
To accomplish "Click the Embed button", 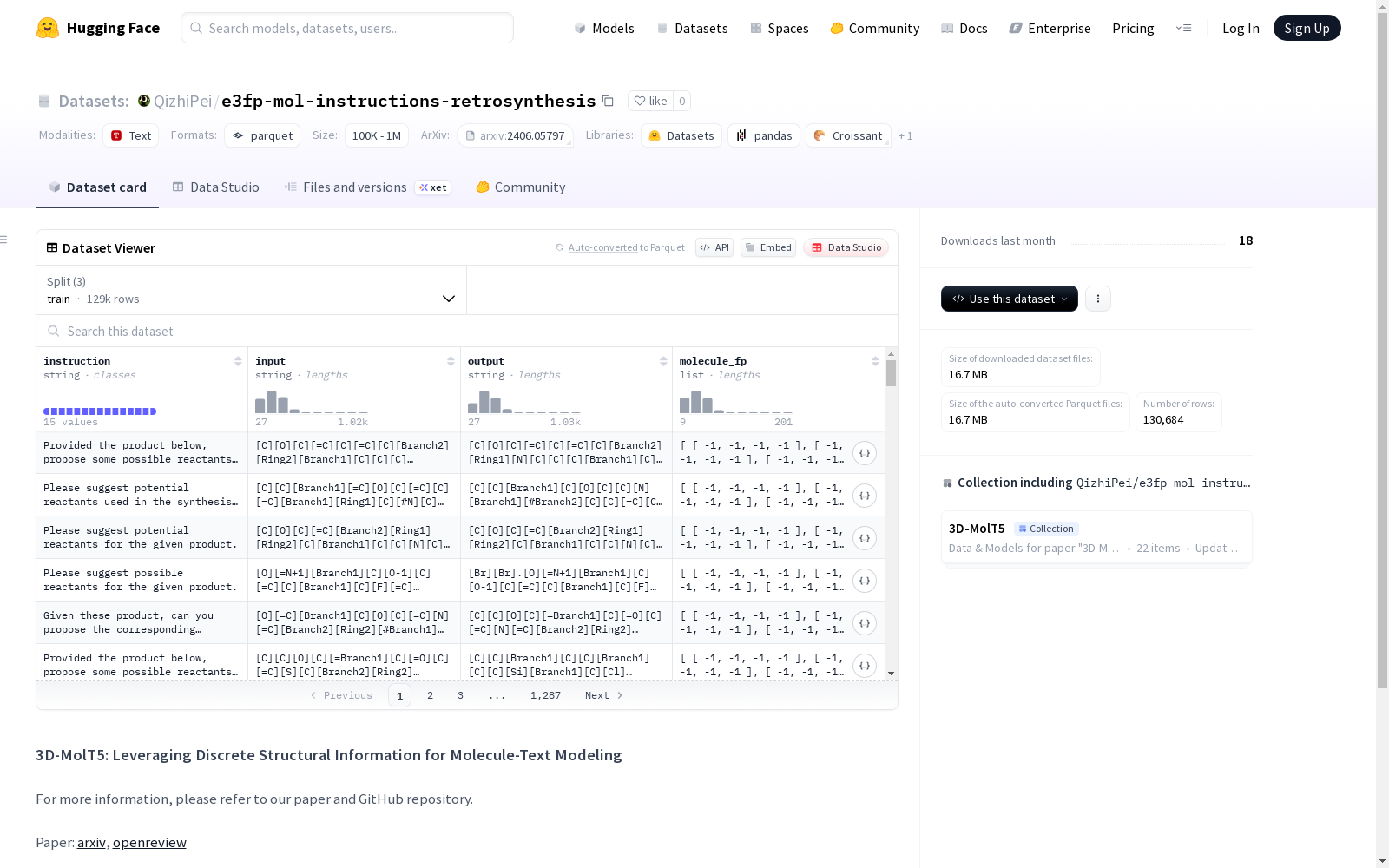I will click(x=768, y=247).
